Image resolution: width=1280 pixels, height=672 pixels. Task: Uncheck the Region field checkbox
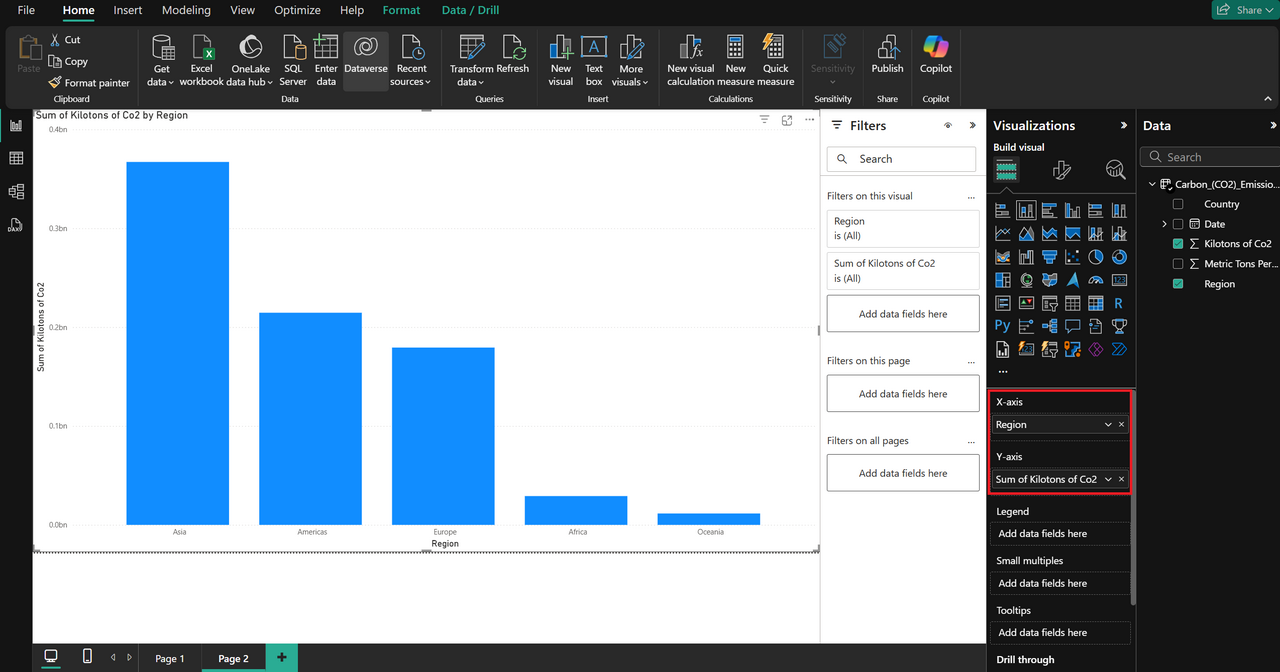[x=1178, y=284]
